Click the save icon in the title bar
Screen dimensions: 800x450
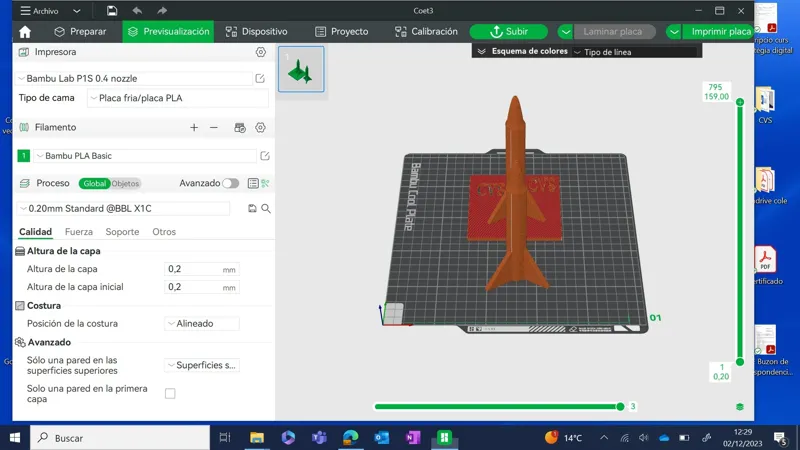pos(112,10)
